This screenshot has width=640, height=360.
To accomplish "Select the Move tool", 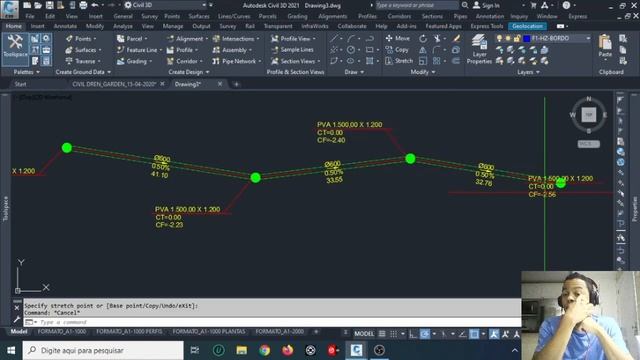I will 398,38.
